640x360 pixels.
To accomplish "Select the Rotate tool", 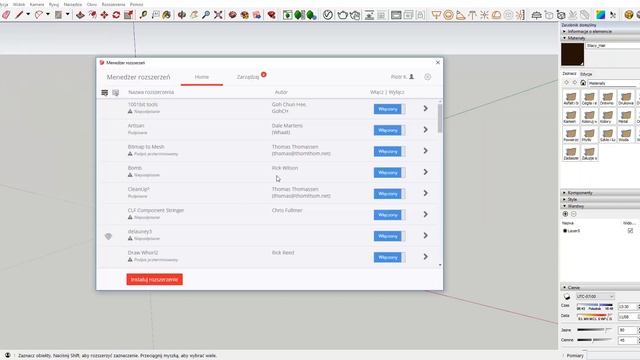I will (116, 15).
